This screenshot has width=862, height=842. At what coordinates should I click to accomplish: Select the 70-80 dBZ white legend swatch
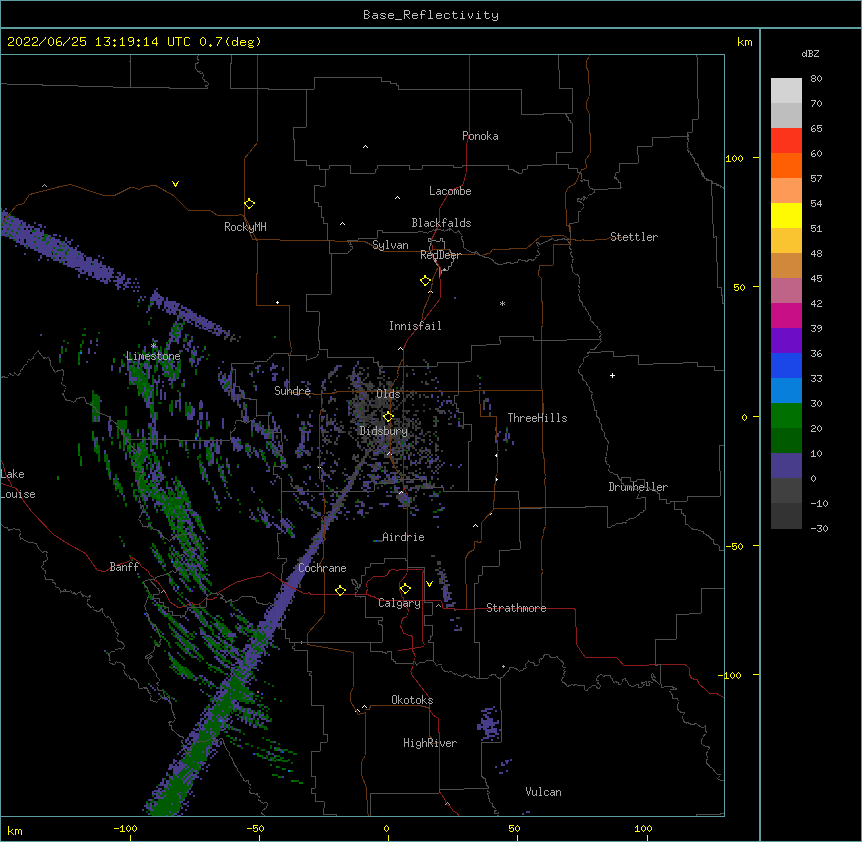click(x=786, y=91)
